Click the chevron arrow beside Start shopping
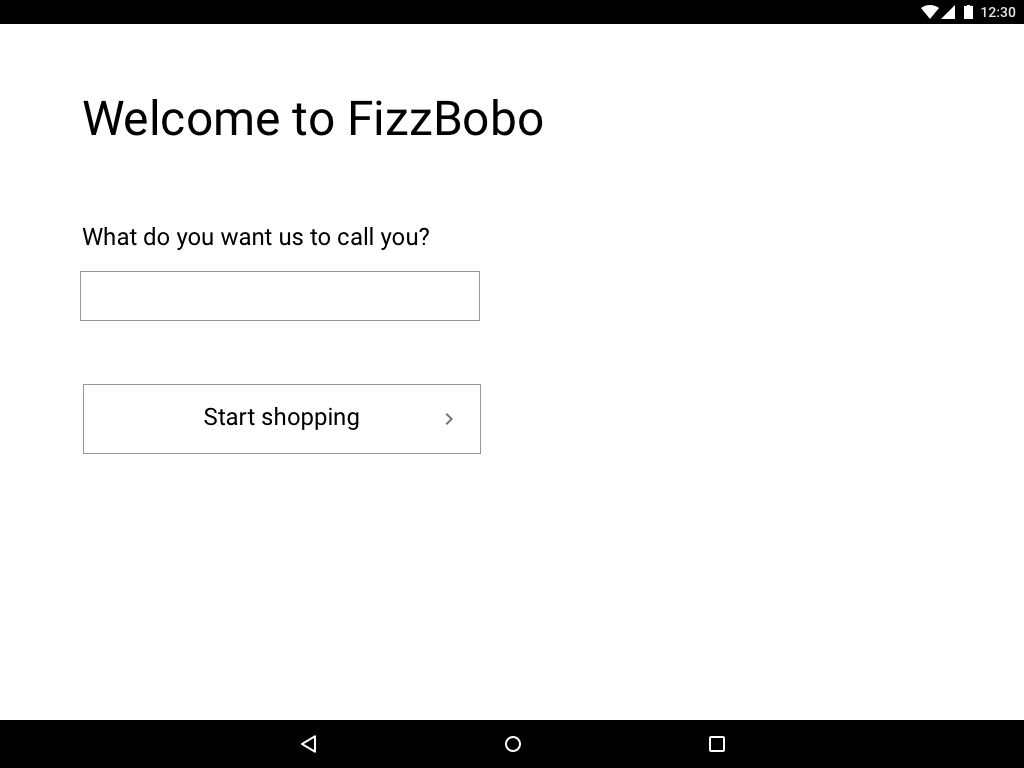1024x768 pixels. 449,419
